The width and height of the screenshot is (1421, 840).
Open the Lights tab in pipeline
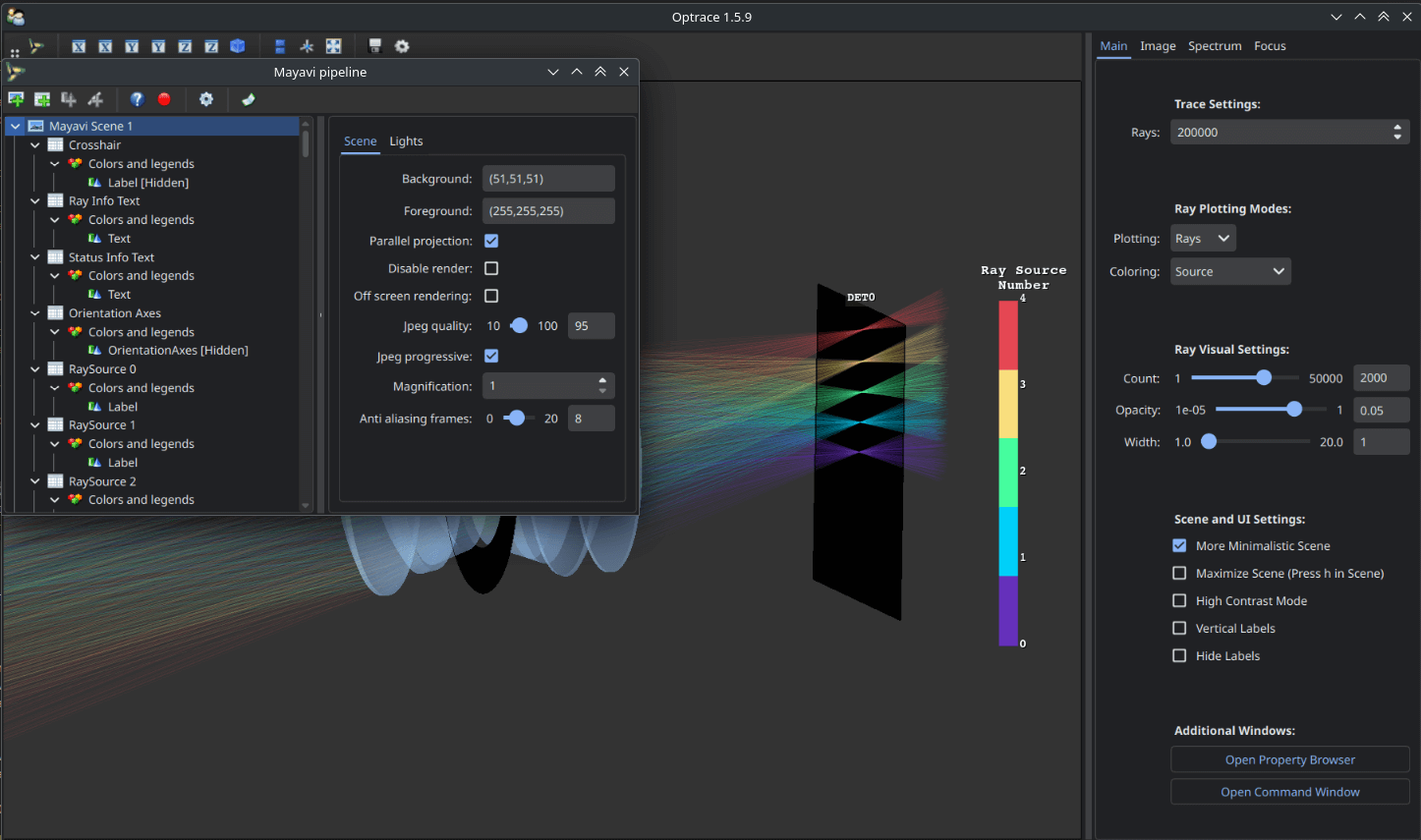(x=406, y=141)
